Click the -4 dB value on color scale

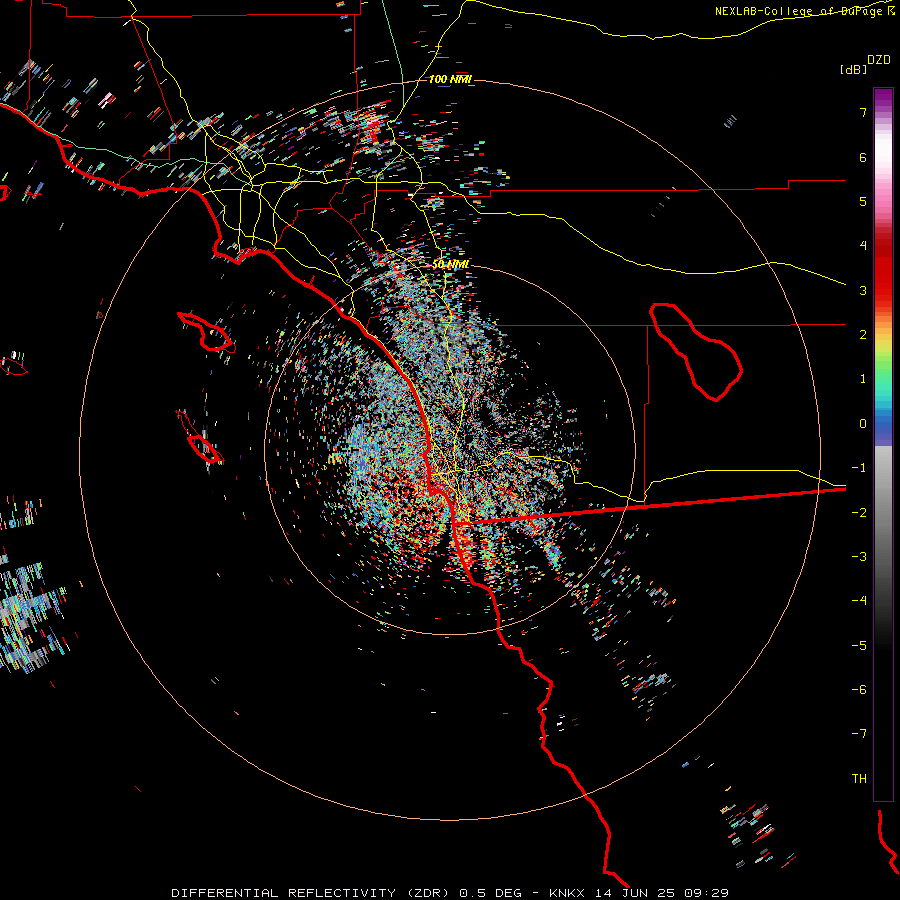(x=859, y=601)
